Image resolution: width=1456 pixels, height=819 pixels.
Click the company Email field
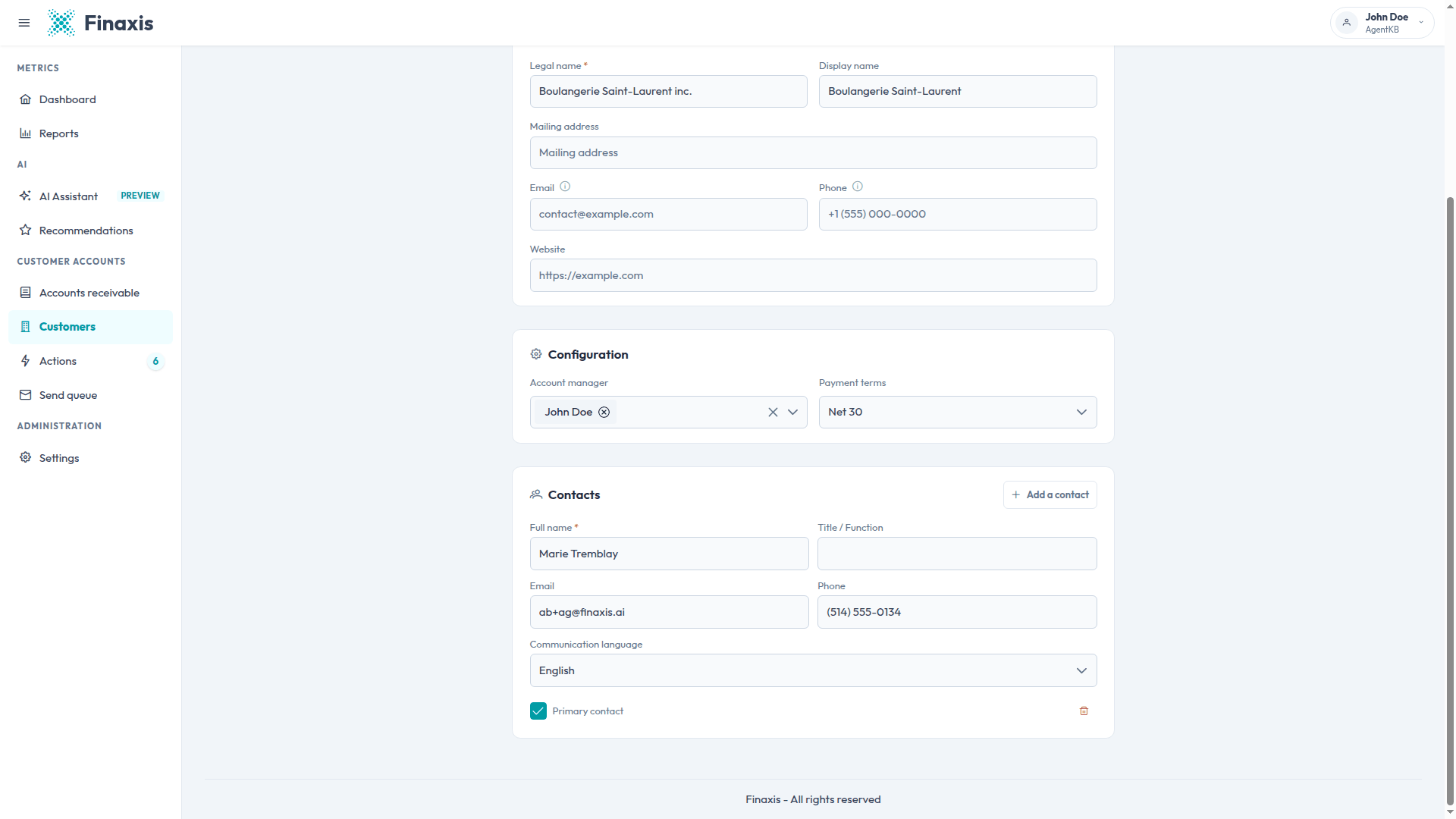click(x=668, y=214)
